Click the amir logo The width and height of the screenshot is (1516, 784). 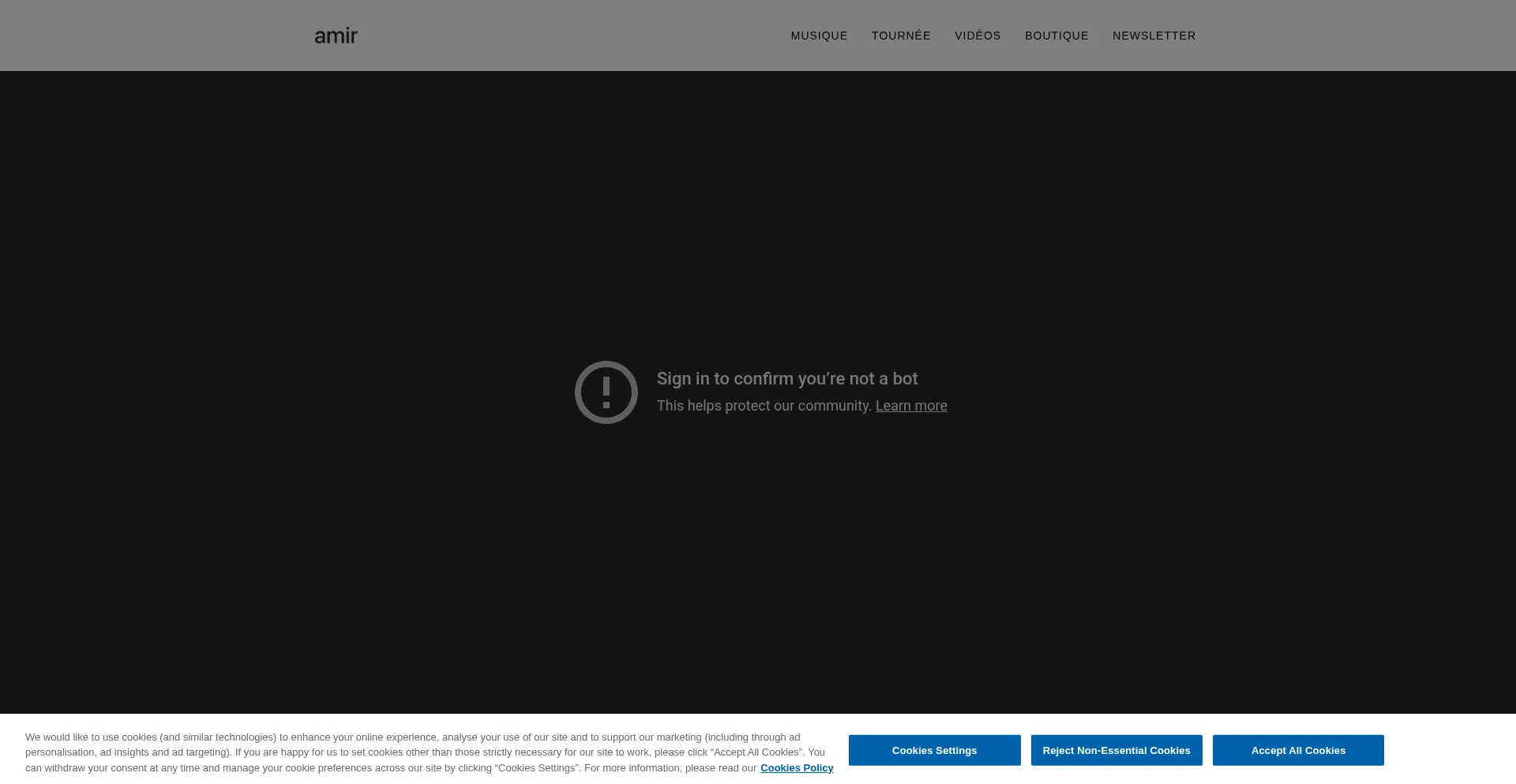pos(335,35)
